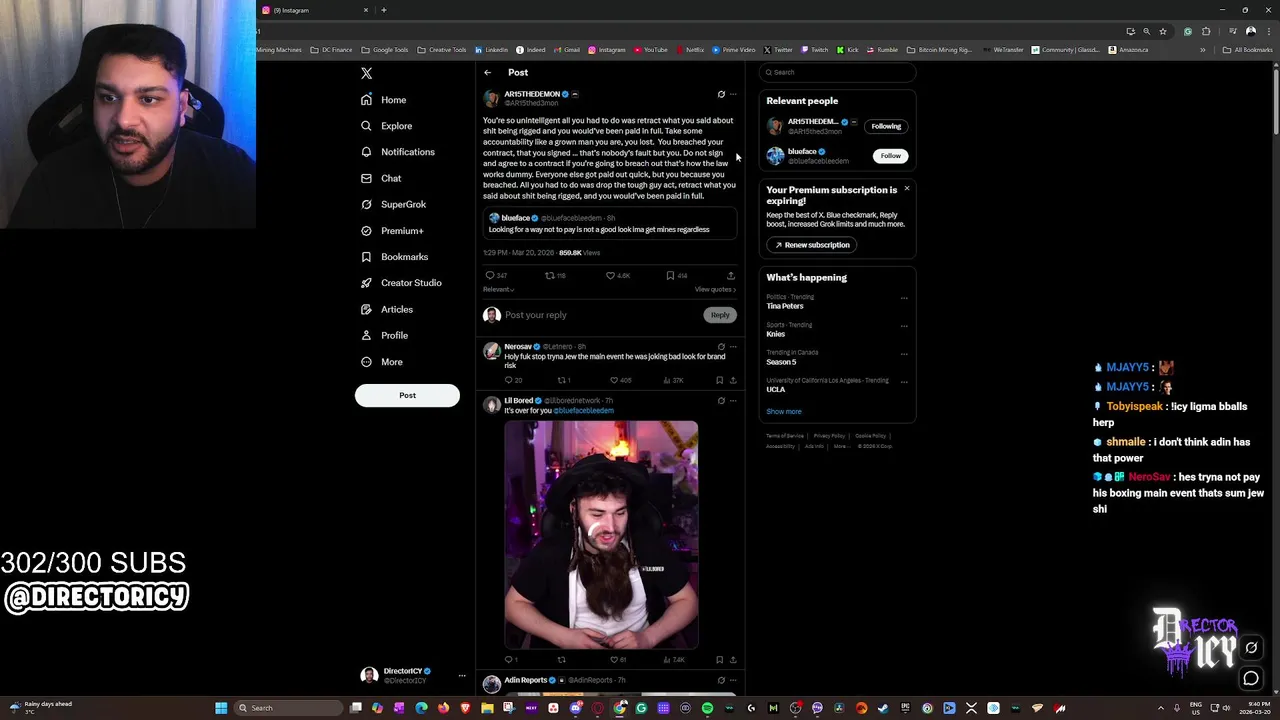The image size is (1280, 720).
Task: Open quoted blueface post card
Action: (x=610, y=224)
